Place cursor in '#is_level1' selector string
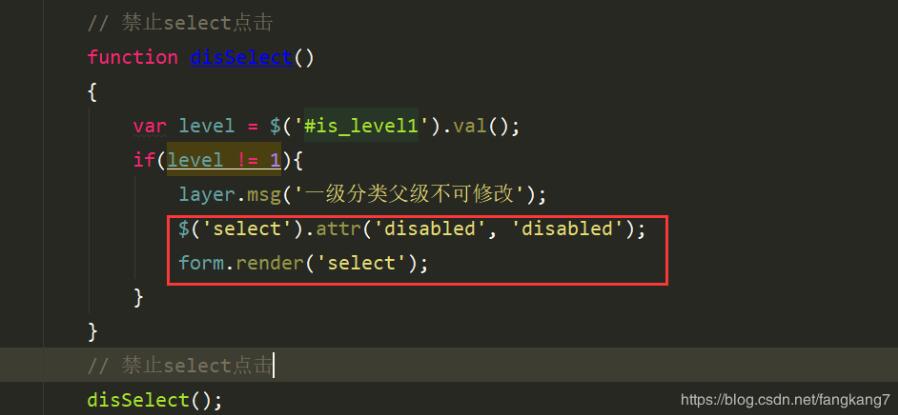Screen dimensions: 898x415 (361, 126)
